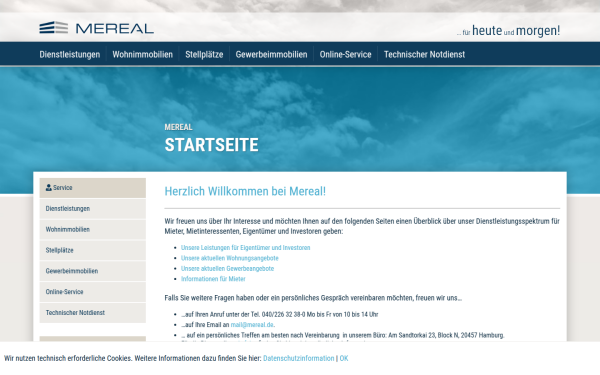This screenshot has width=600, height=375.
Task: Select Online-Service in the sidebar menu
Action: [x=93, y=292]
